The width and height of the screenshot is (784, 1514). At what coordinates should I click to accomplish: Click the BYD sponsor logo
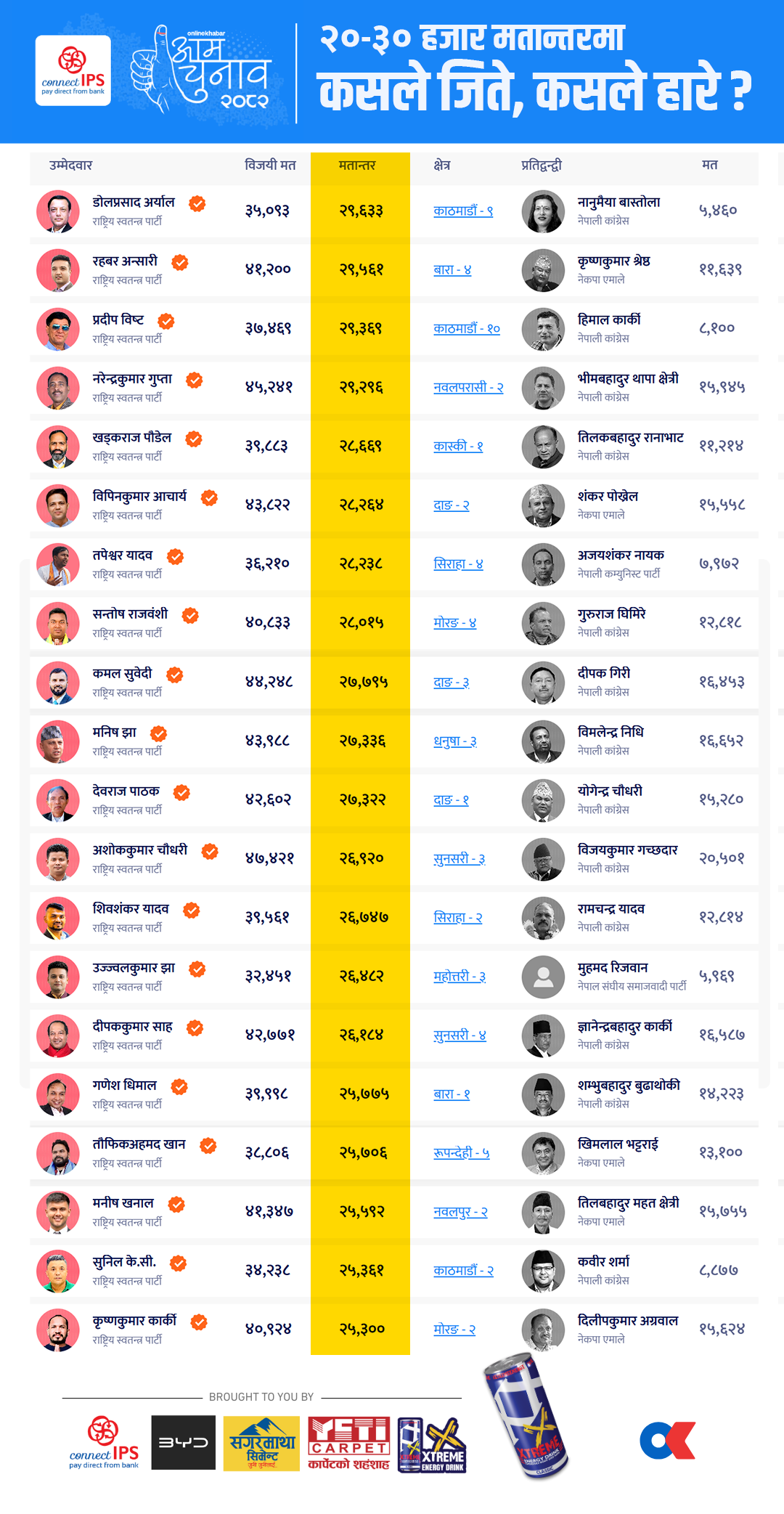point(183,1442)
